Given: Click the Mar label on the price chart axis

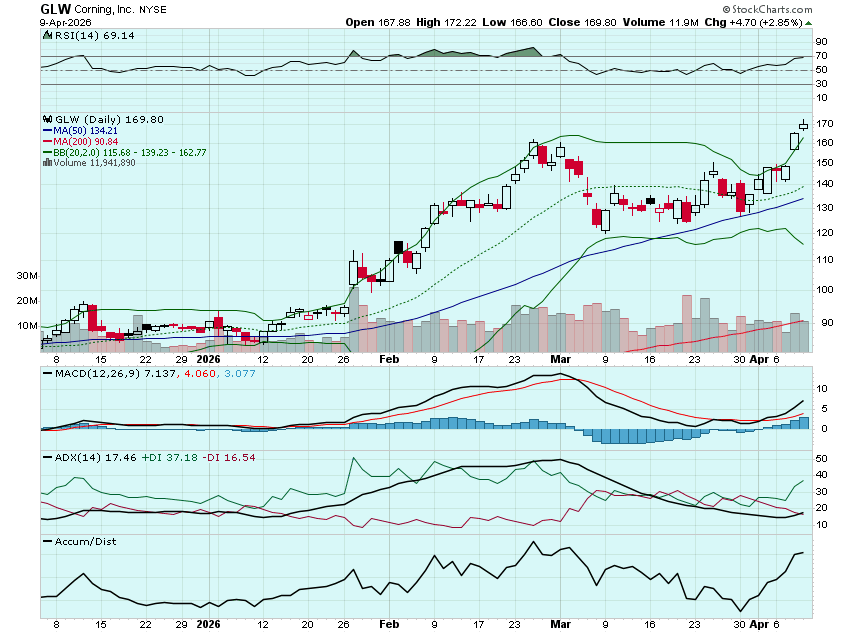Looking at the screenshot, I should click(x=563, y=358).
